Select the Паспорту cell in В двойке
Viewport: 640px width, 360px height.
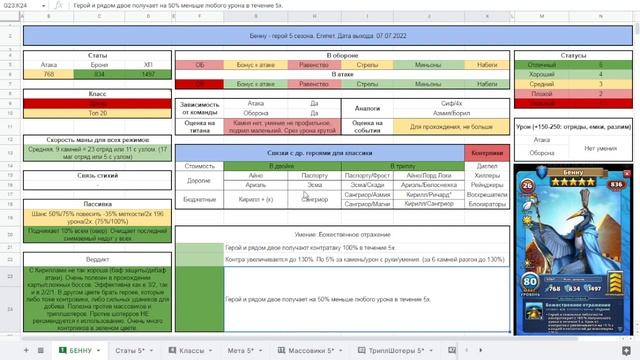[x=314, y=176]
